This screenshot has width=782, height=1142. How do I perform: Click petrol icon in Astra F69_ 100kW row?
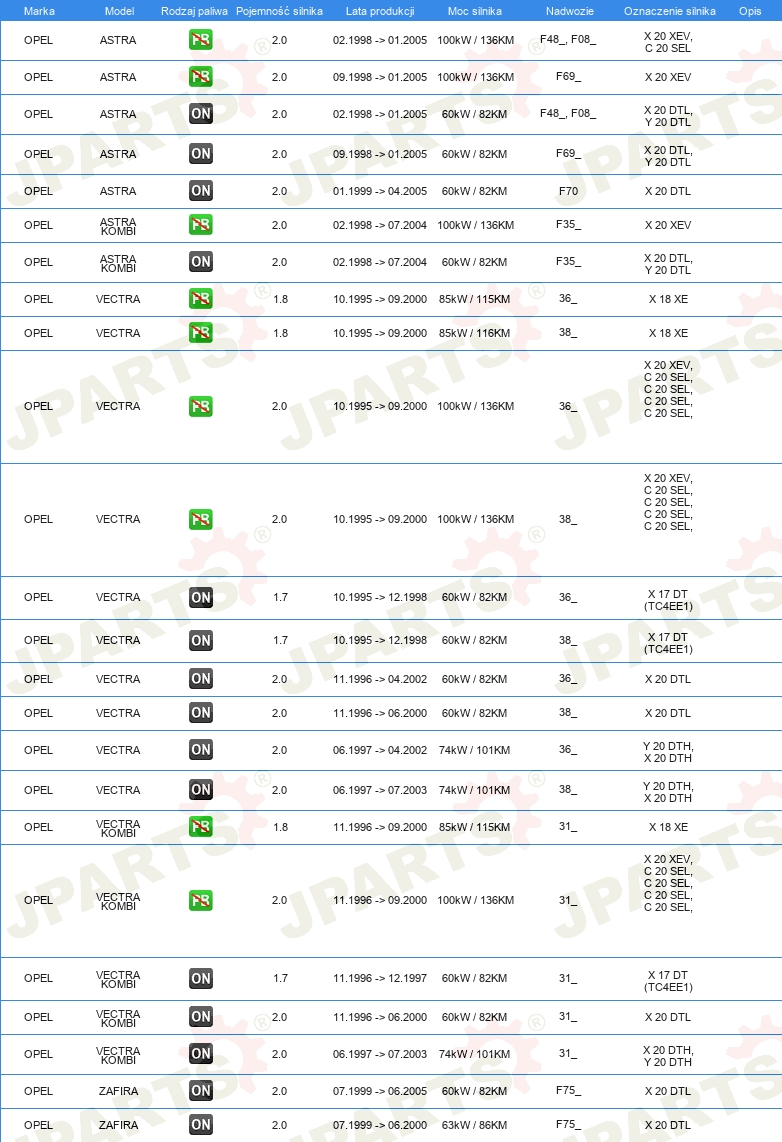point(200,76)
